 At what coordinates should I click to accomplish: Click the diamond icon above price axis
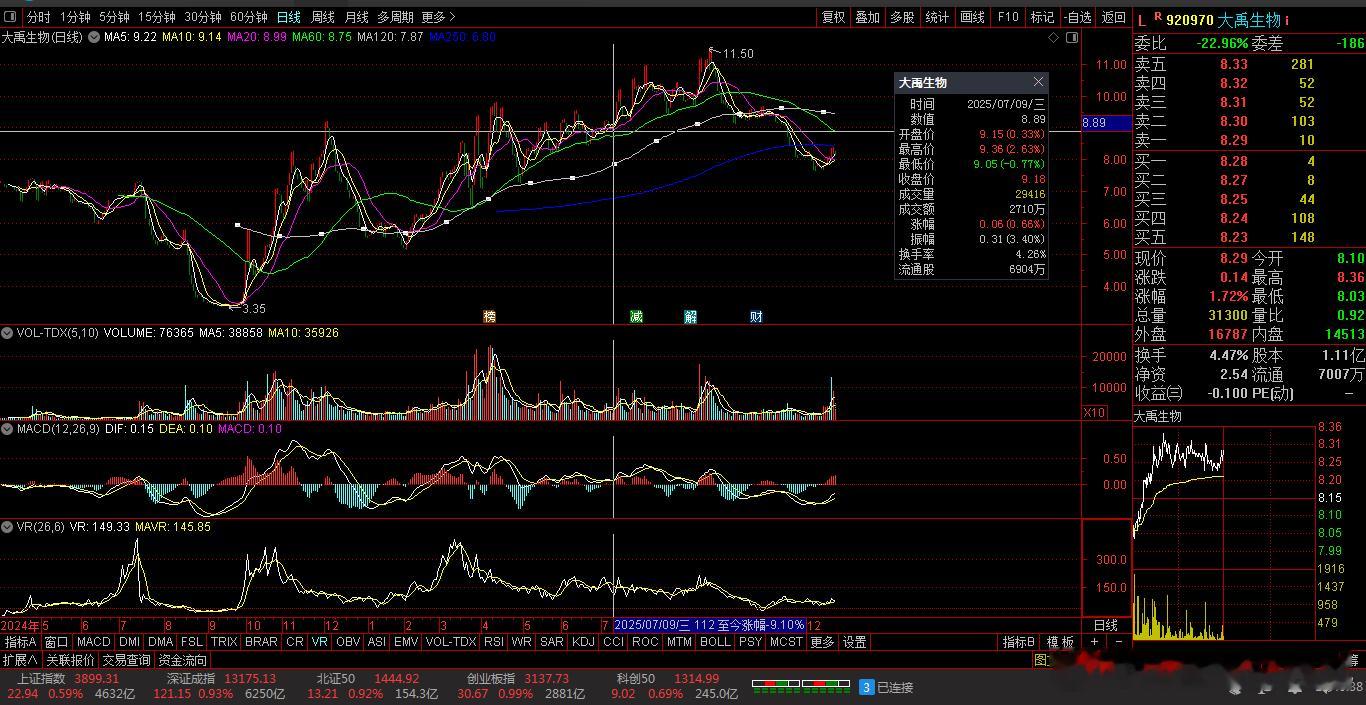pos(1053,38)
